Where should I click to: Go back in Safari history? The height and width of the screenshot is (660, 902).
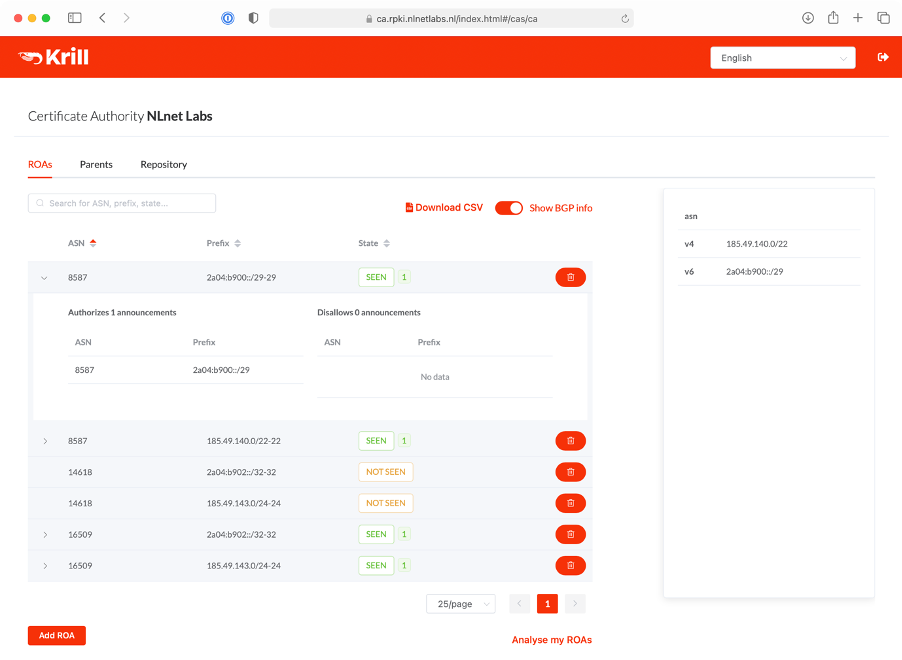pos(102,18)
